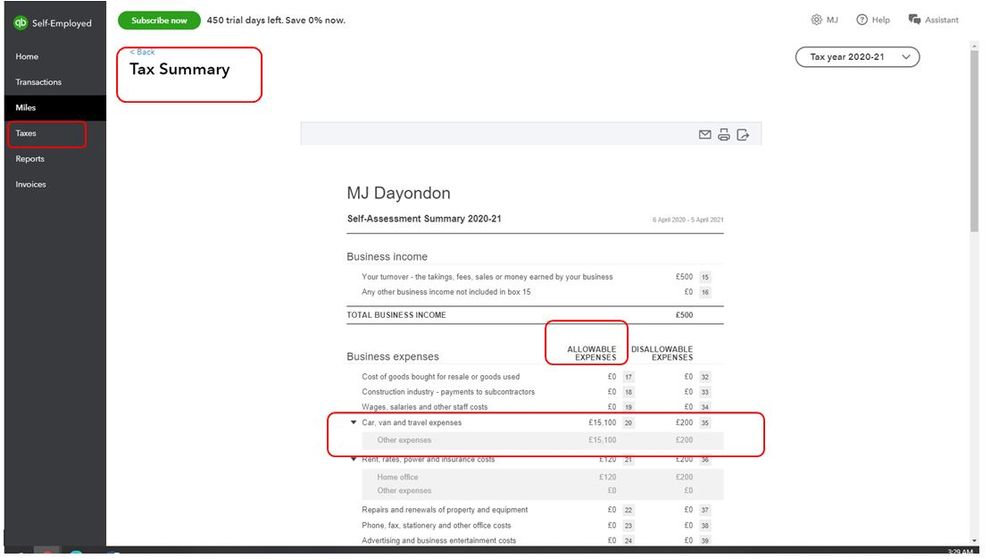Screen dimensions: 999x559
Task: Open the Assistant chat icon
Action: point(914,20)
